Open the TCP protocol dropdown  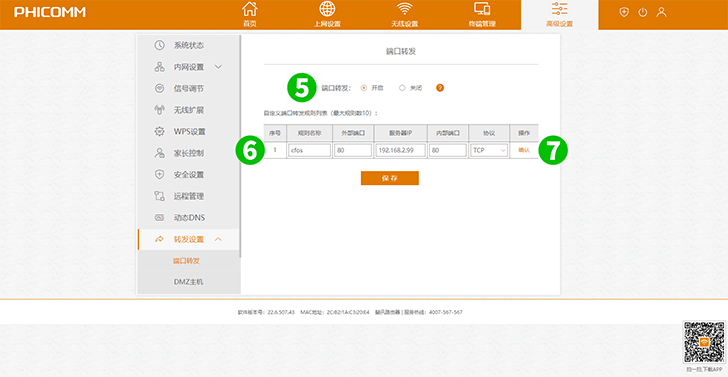point(489,150)
